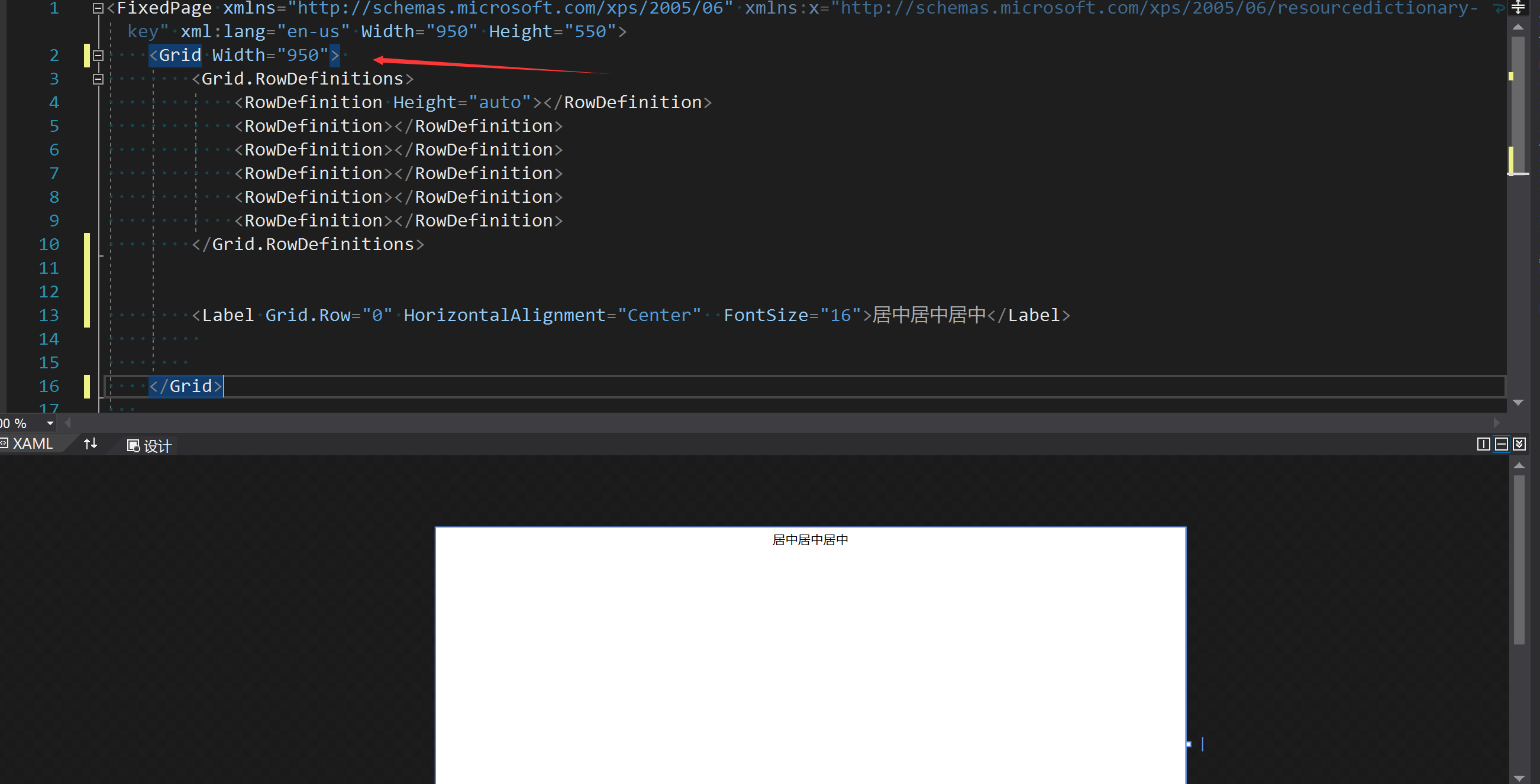This screenshot has height=784, width=1540.
Task: Swap the XAML and design panes
Action: point(91,444)
